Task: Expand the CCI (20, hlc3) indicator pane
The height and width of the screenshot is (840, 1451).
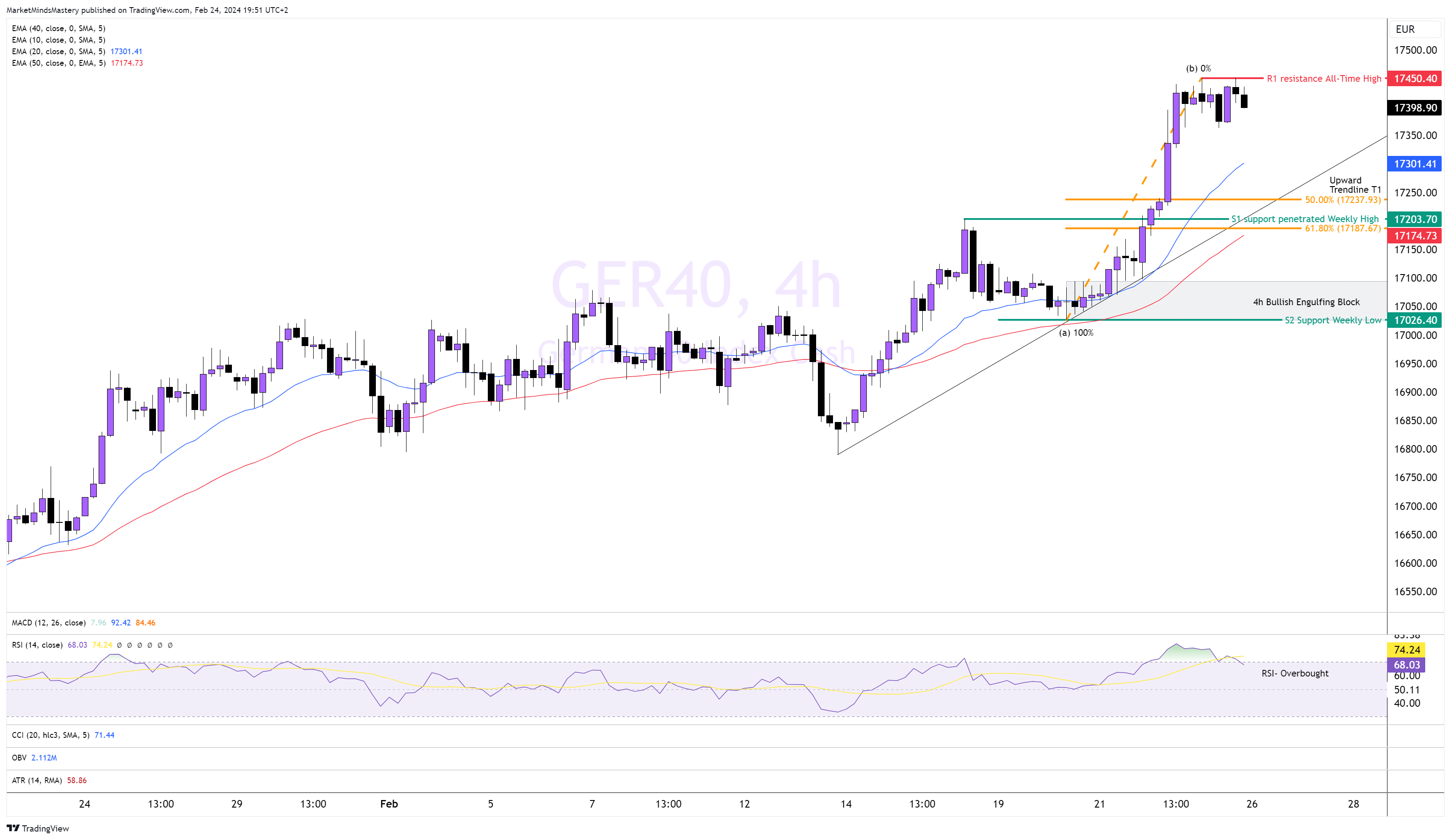Action: (x=50, y=735)
